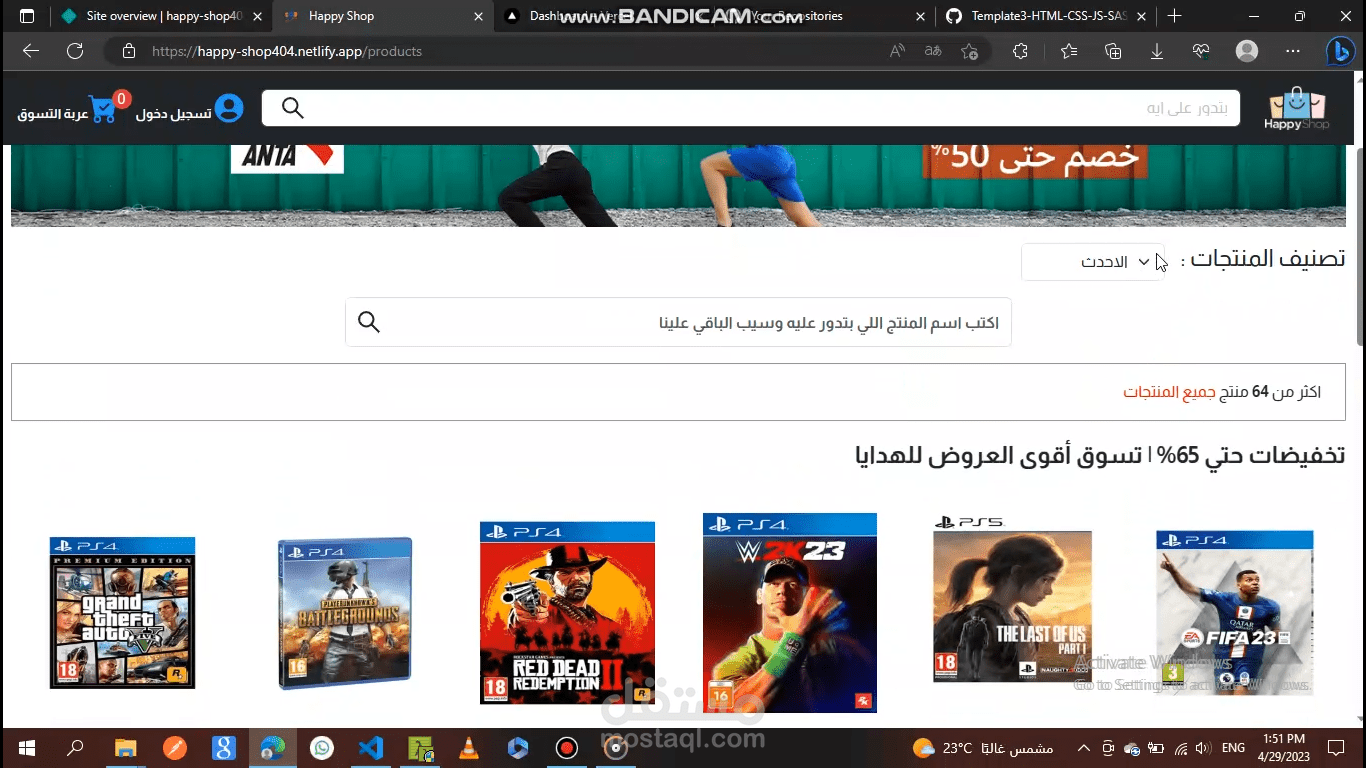Open browser essentials heart icon
Viewport: 1366px width, 768px height.
(x=1201, y=51)
